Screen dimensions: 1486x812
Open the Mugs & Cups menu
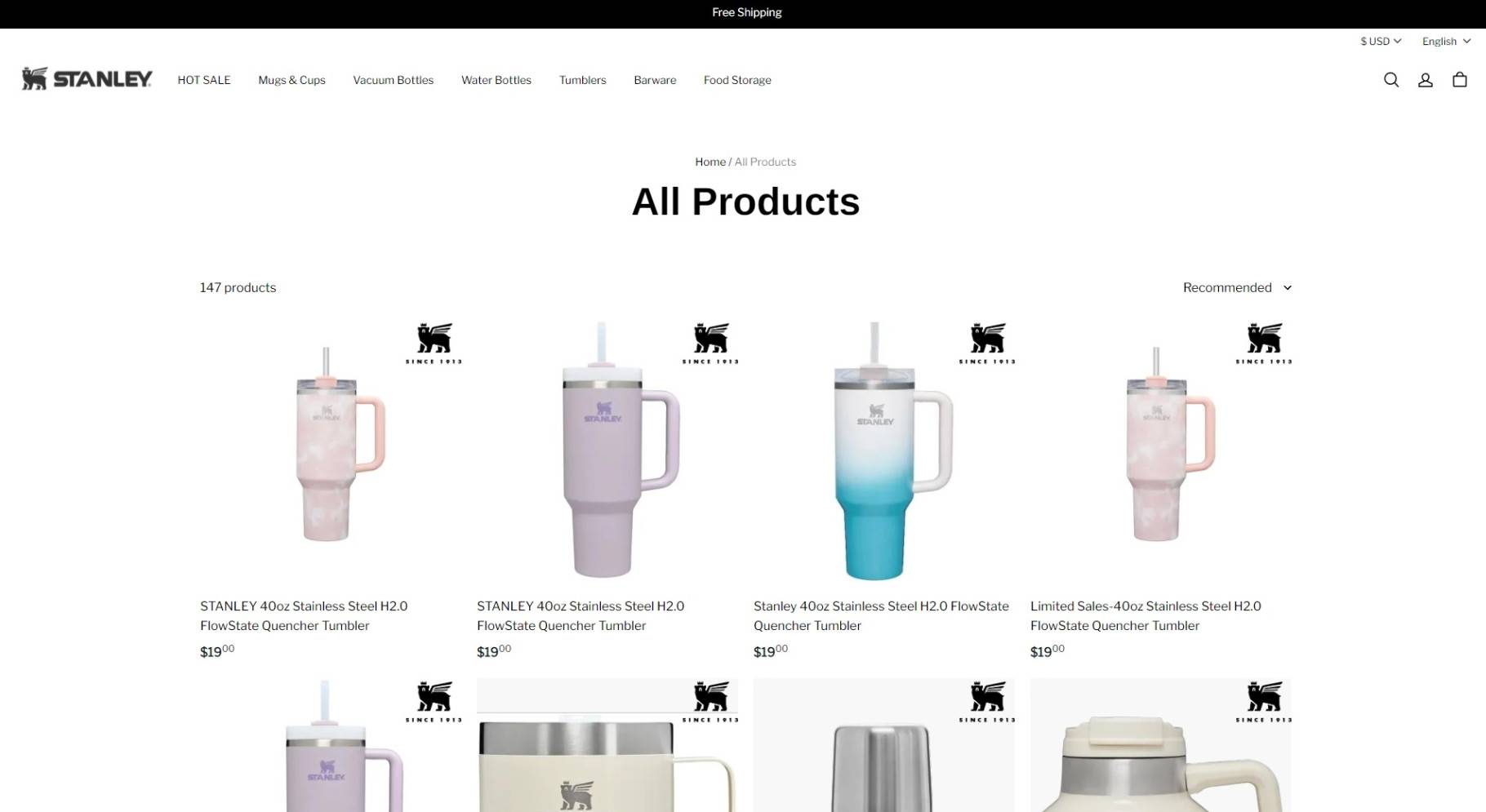[x=291, y=80]
